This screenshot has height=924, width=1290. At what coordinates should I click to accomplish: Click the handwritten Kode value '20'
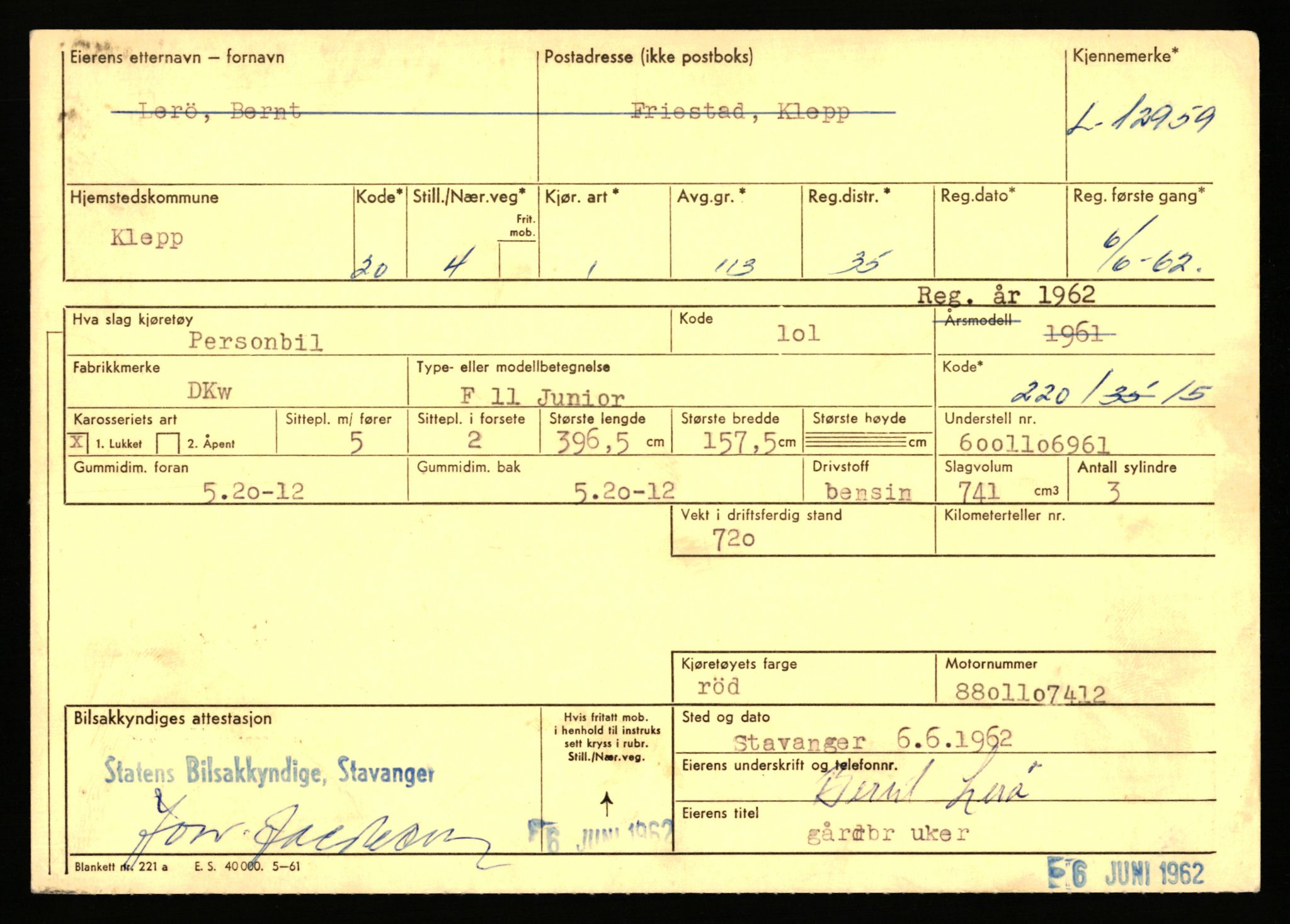[x=369, y=269]
